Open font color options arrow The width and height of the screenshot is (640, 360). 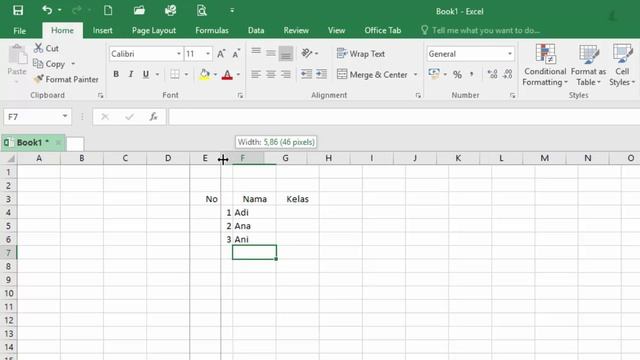pyautogui.click(x=238, y=74)
